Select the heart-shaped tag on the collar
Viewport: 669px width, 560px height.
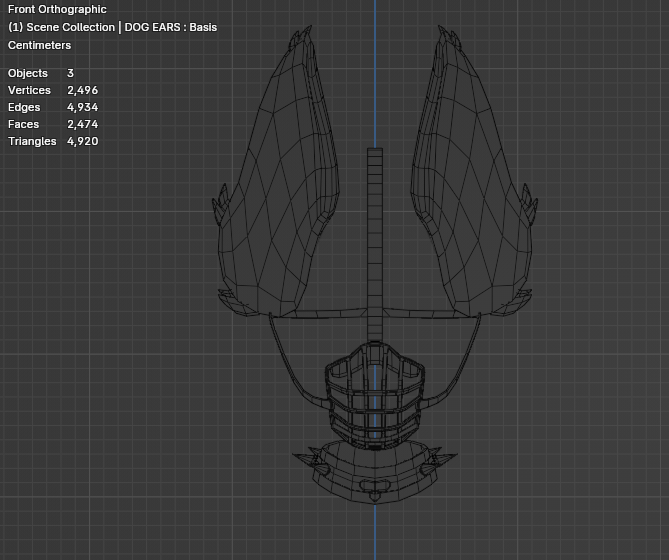(375, 486)
